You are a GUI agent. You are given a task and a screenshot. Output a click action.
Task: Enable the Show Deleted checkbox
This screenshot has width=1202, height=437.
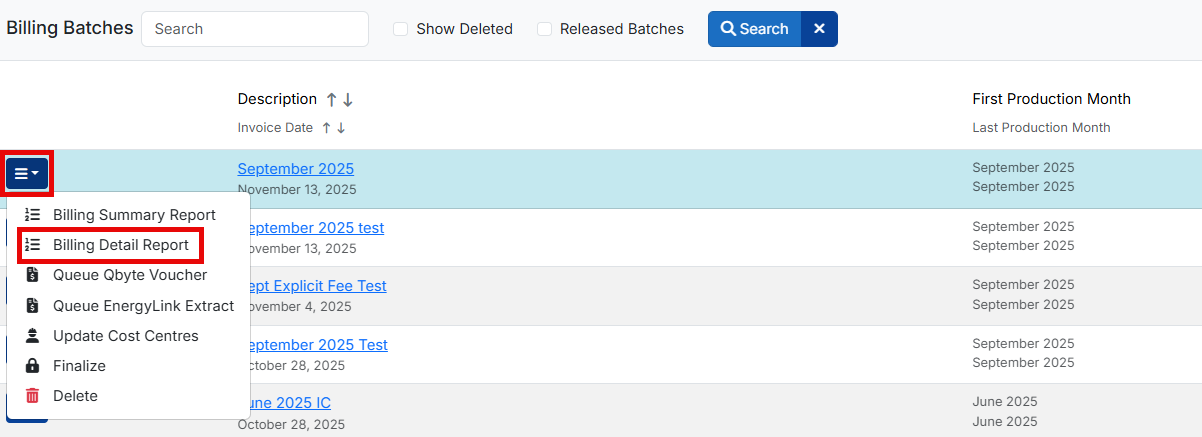pyautogui.click(x=400, y=29)
